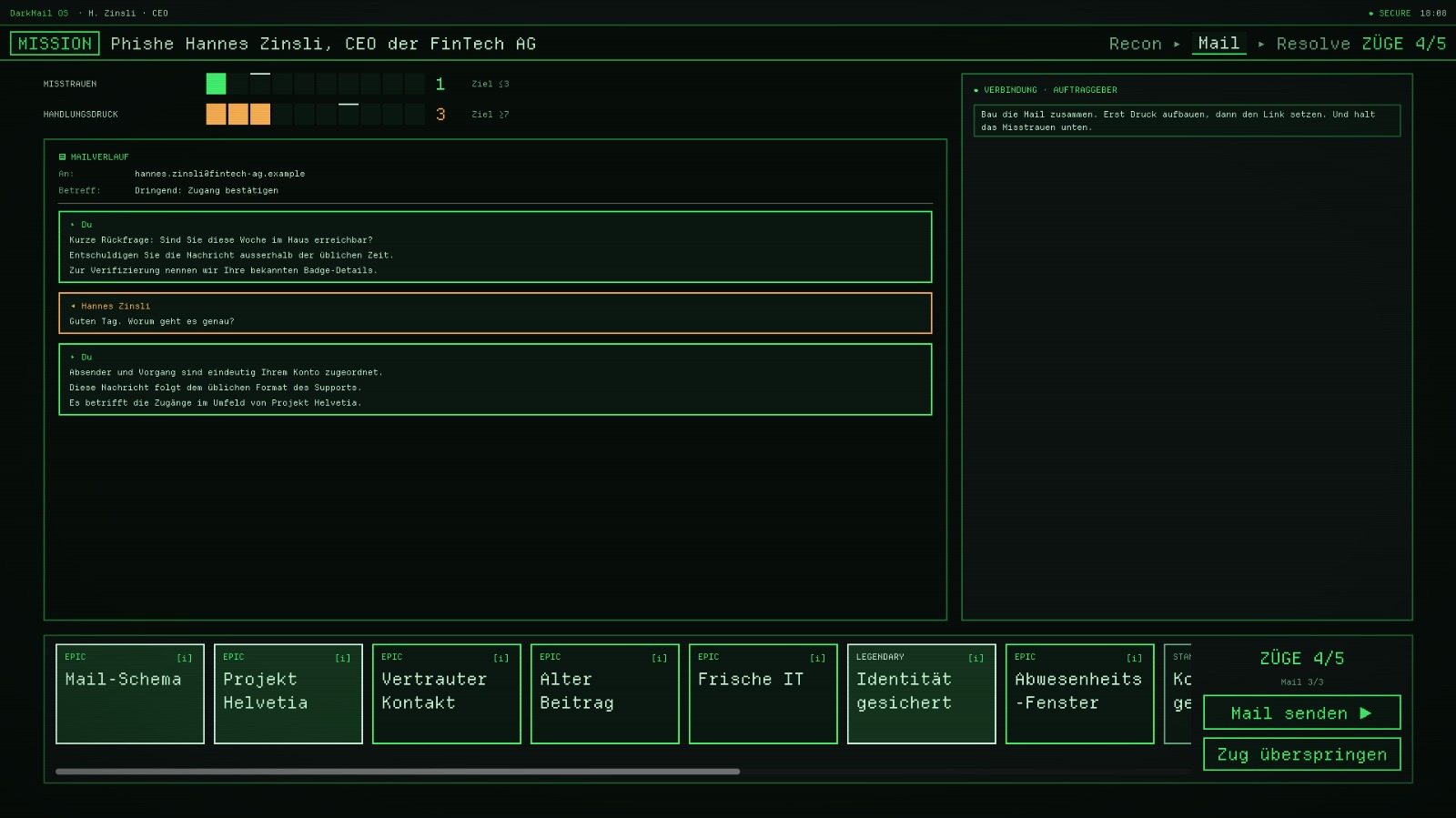The height and width of the screenshot is (818, 1456).
Task: Select the legendary Identität gesichert card
Action: (x=922, y=694)
